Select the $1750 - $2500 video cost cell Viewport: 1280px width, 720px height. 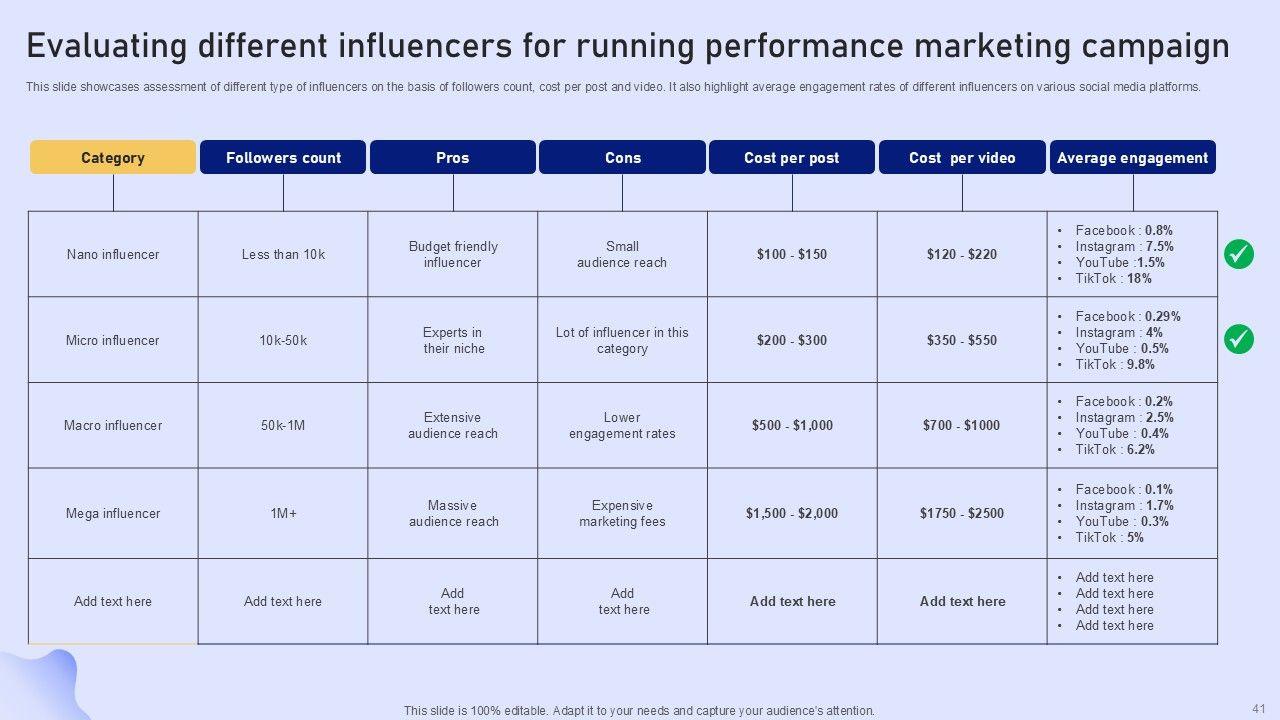962,513
